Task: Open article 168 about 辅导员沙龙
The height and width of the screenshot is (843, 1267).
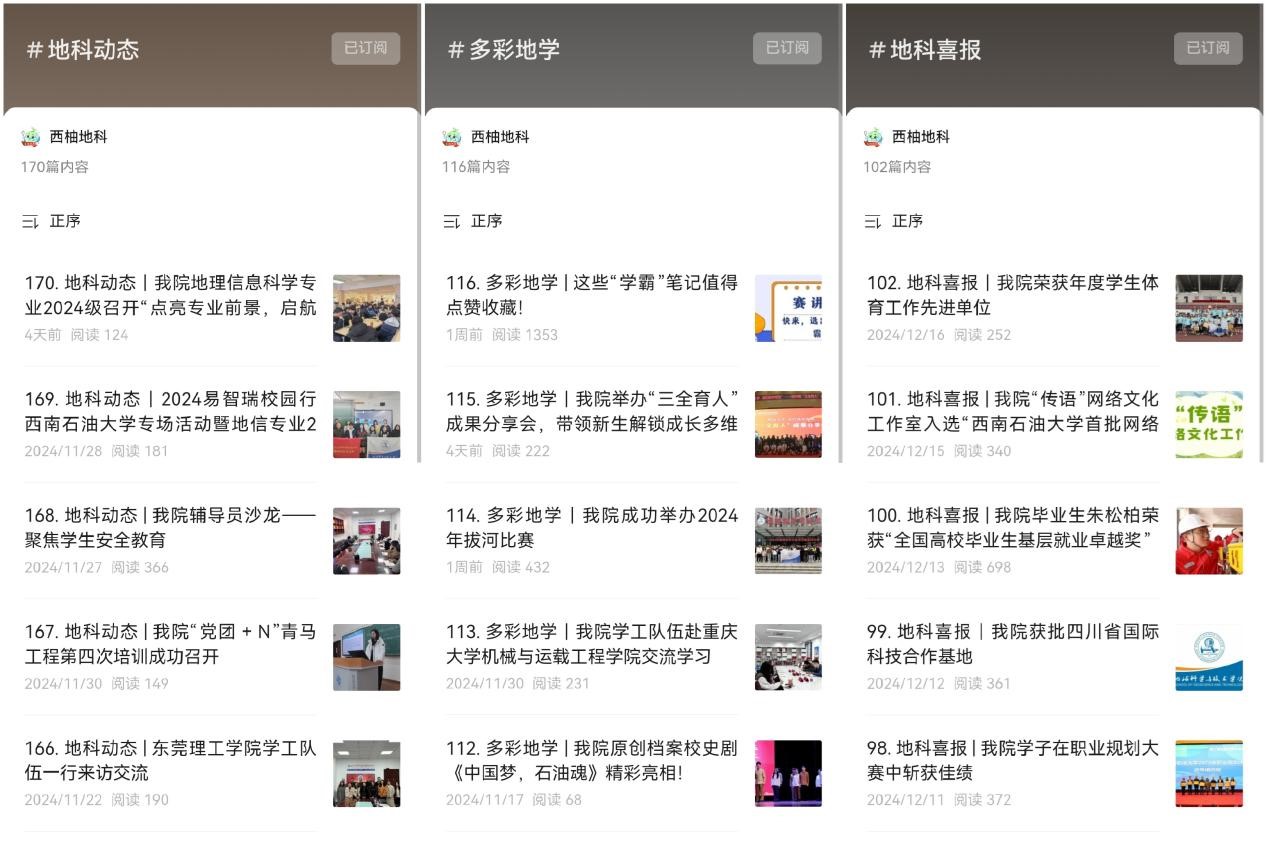Action: 170,528
